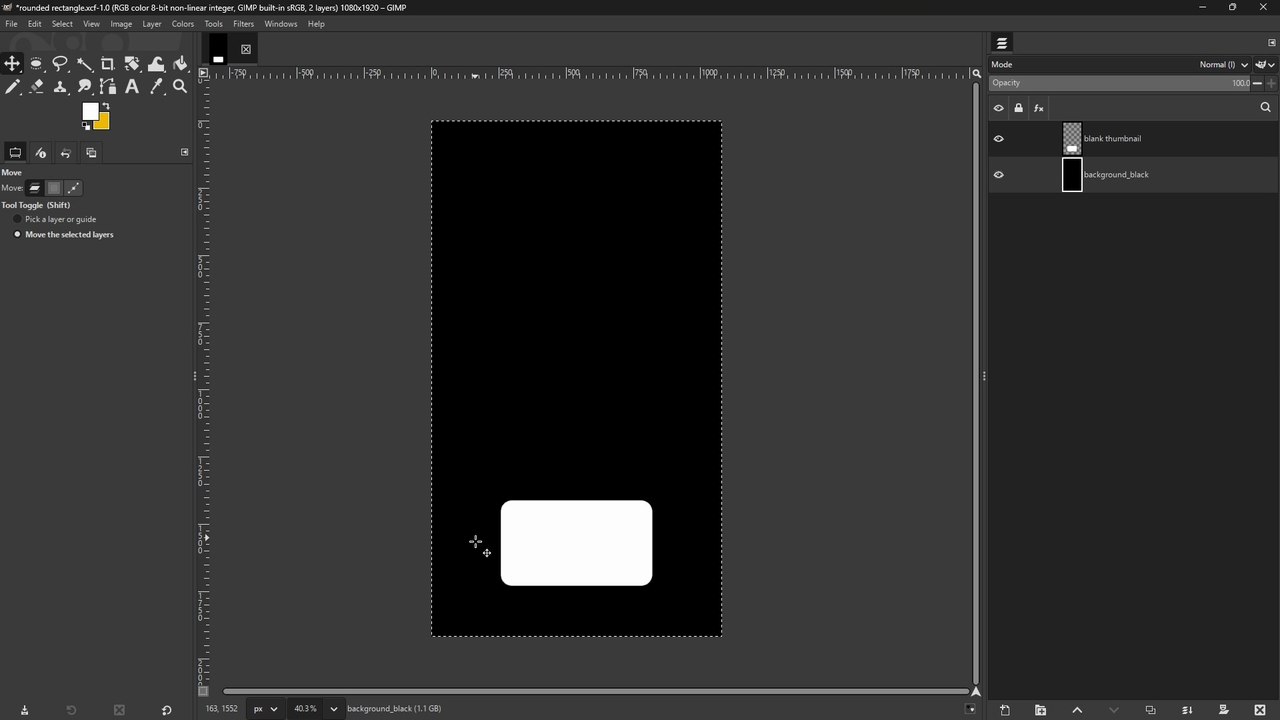Reset tool options to default values
The width and height of the screenshot is (1280, 720).
166,710
